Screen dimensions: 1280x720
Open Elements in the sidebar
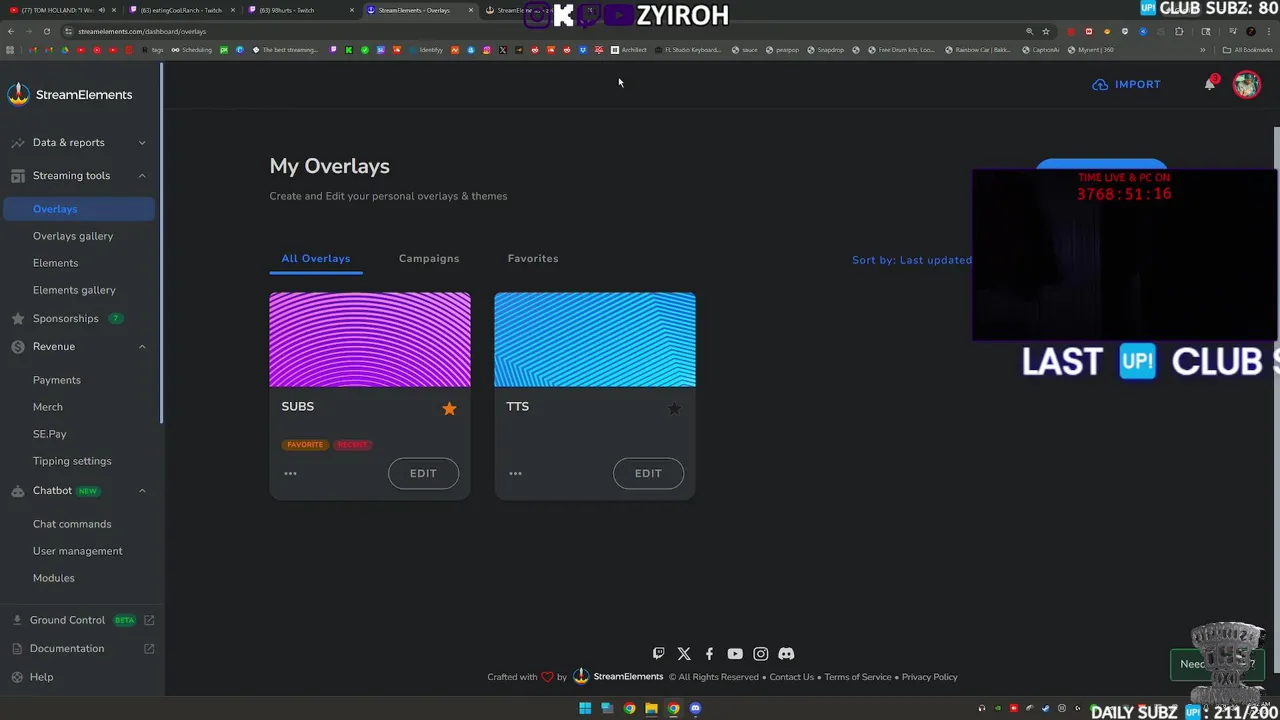[55, 263]
